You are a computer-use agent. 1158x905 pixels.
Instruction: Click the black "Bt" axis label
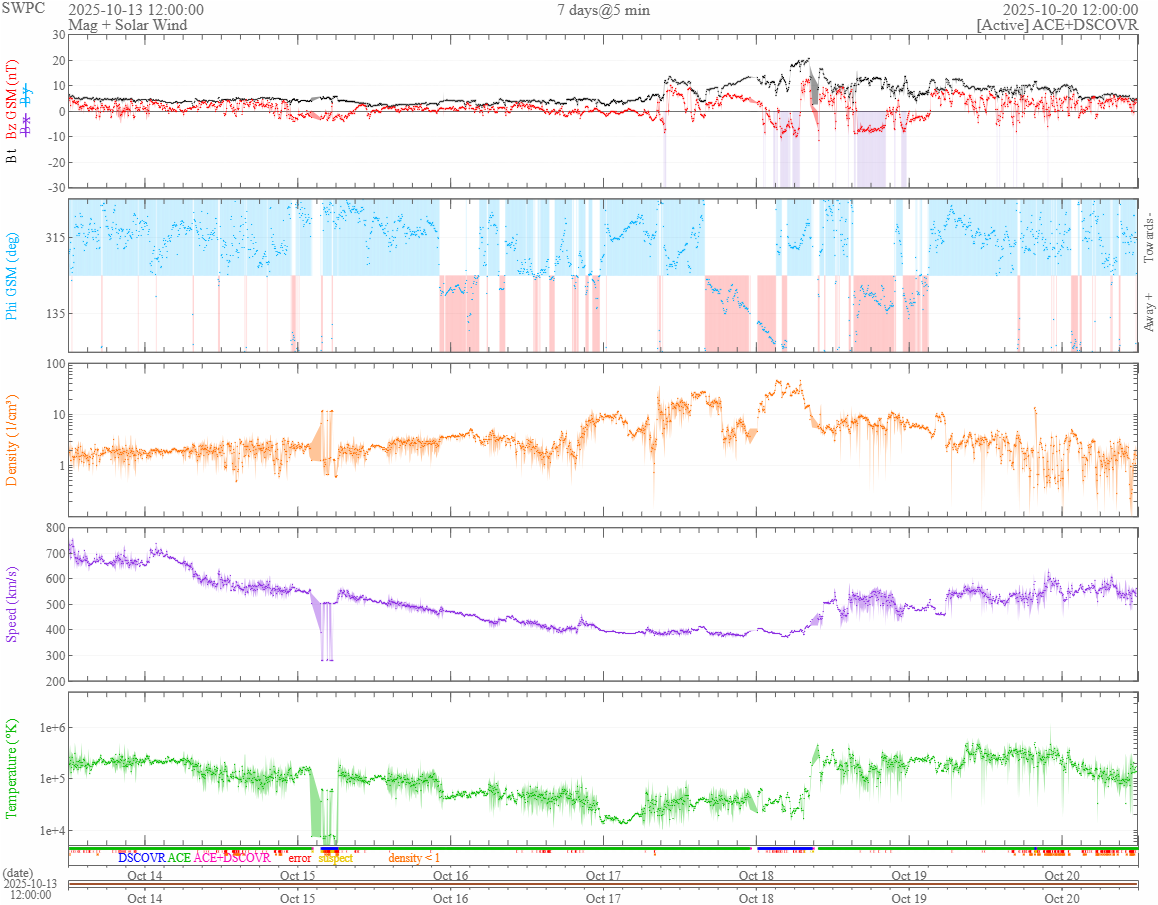point(11,156)
